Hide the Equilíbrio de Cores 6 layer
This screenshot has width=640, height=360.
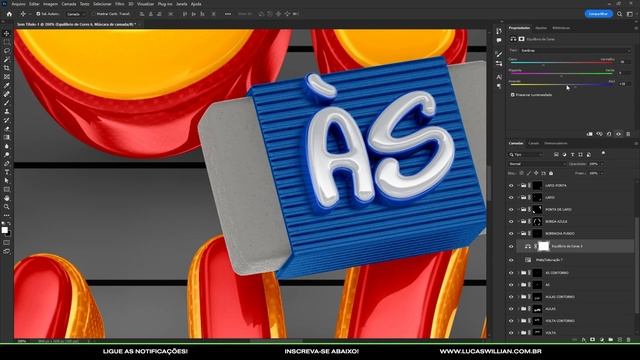coord(511,246)
